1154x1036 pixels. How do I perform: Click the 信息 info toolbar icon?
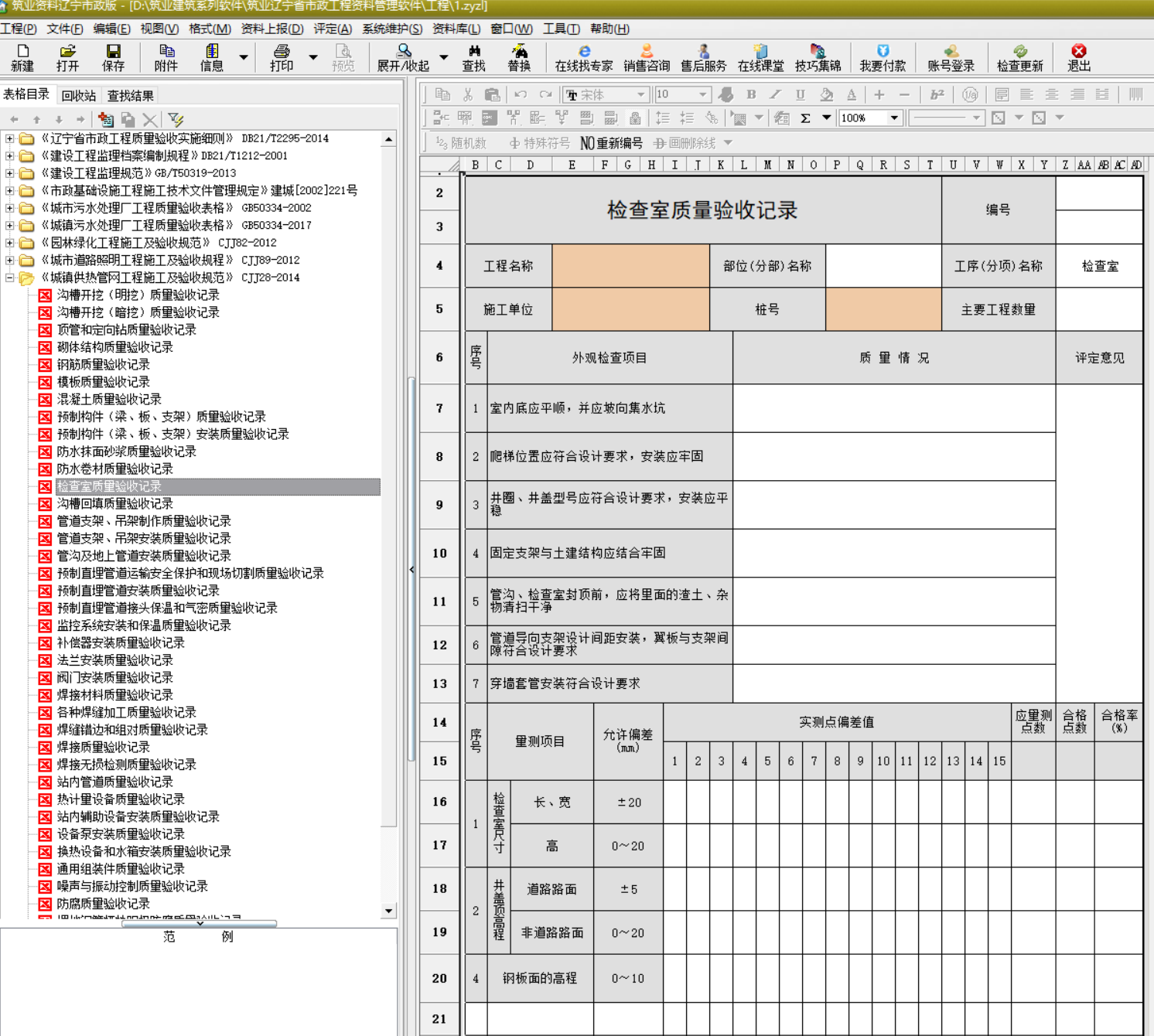pyautogui.click(x=211, y=58)
